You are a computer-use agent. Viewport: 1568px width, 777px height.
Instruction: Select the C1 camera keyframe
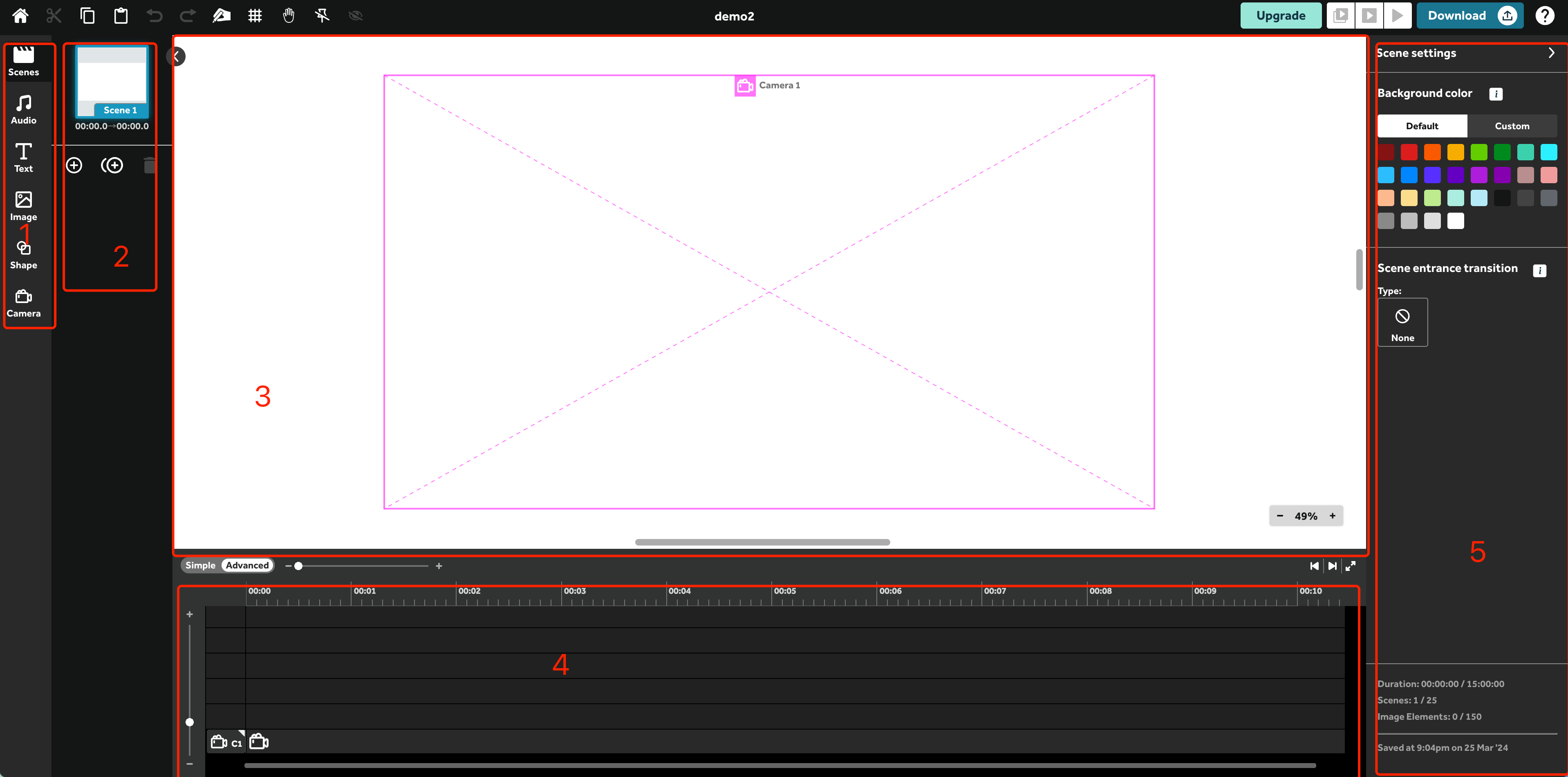226,742
